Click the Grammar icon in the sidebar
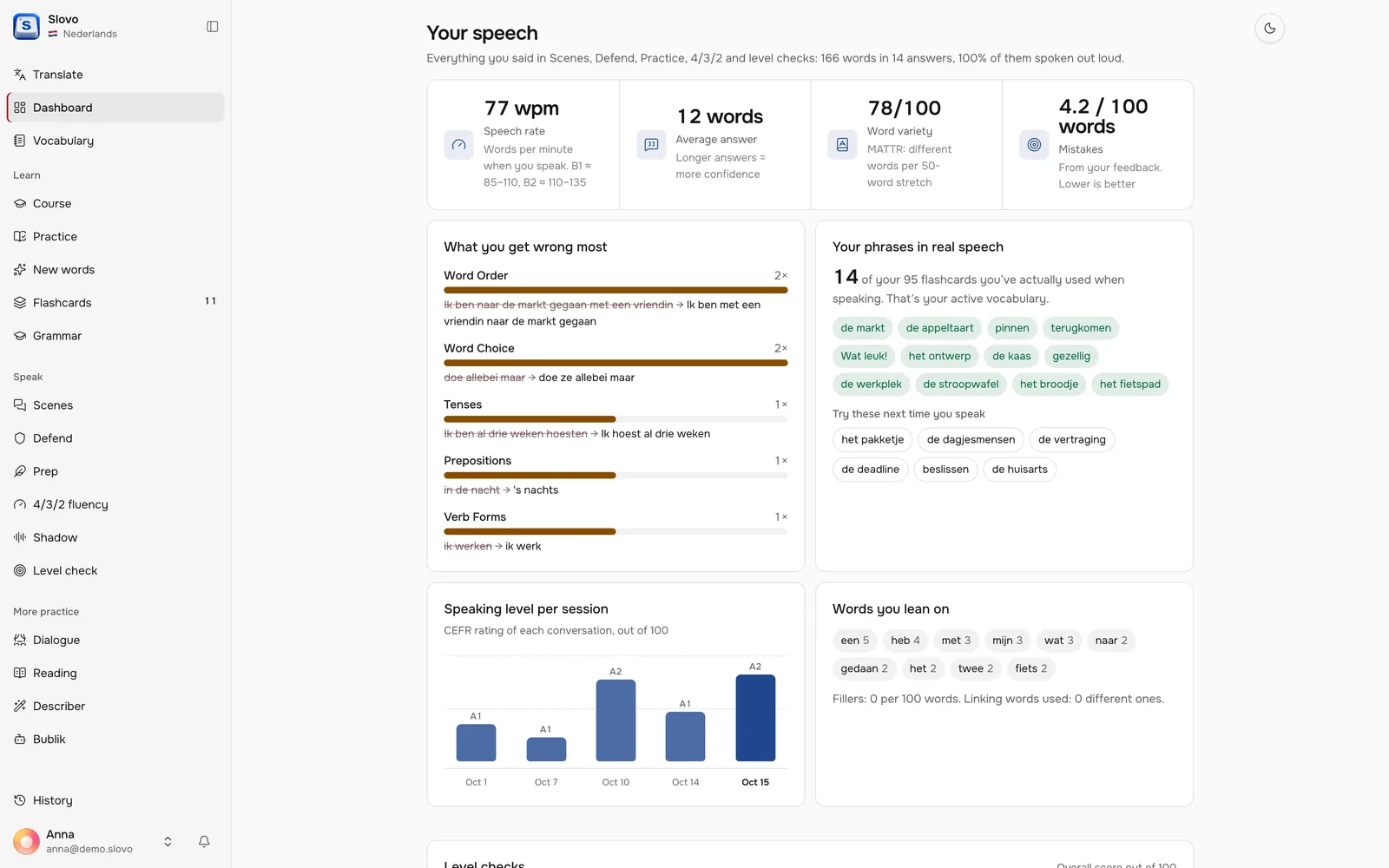1389x868 pixels. (20, 335)
